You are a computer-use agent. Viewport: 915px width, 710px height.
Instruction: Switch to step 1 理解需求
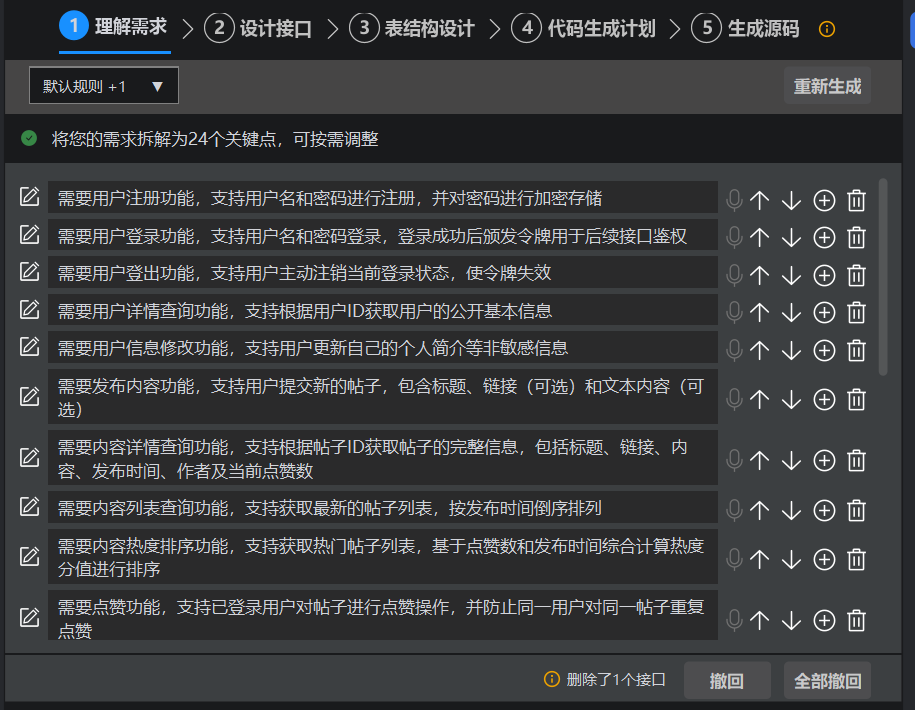point(114,27)
